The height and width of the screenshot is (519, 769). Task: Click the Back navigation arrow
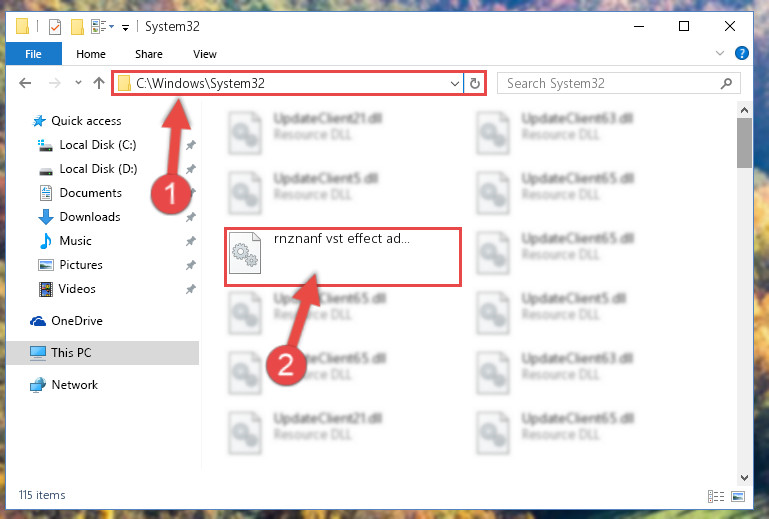25,83
